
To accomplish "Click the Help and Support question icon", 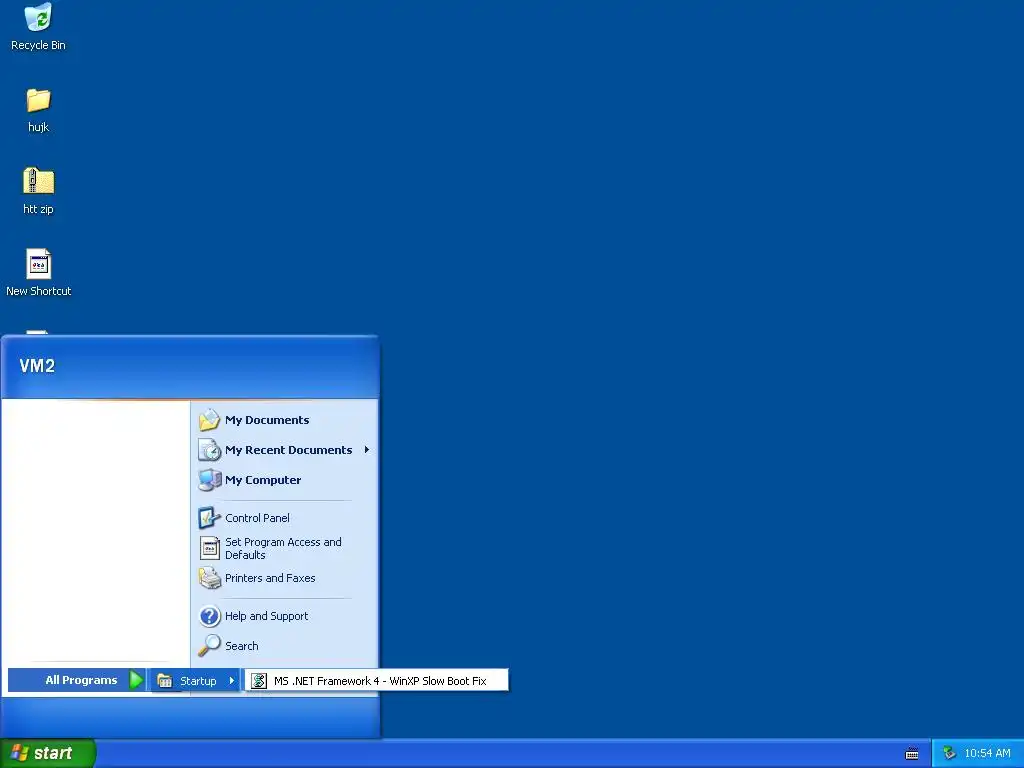I will click(210, 616).
